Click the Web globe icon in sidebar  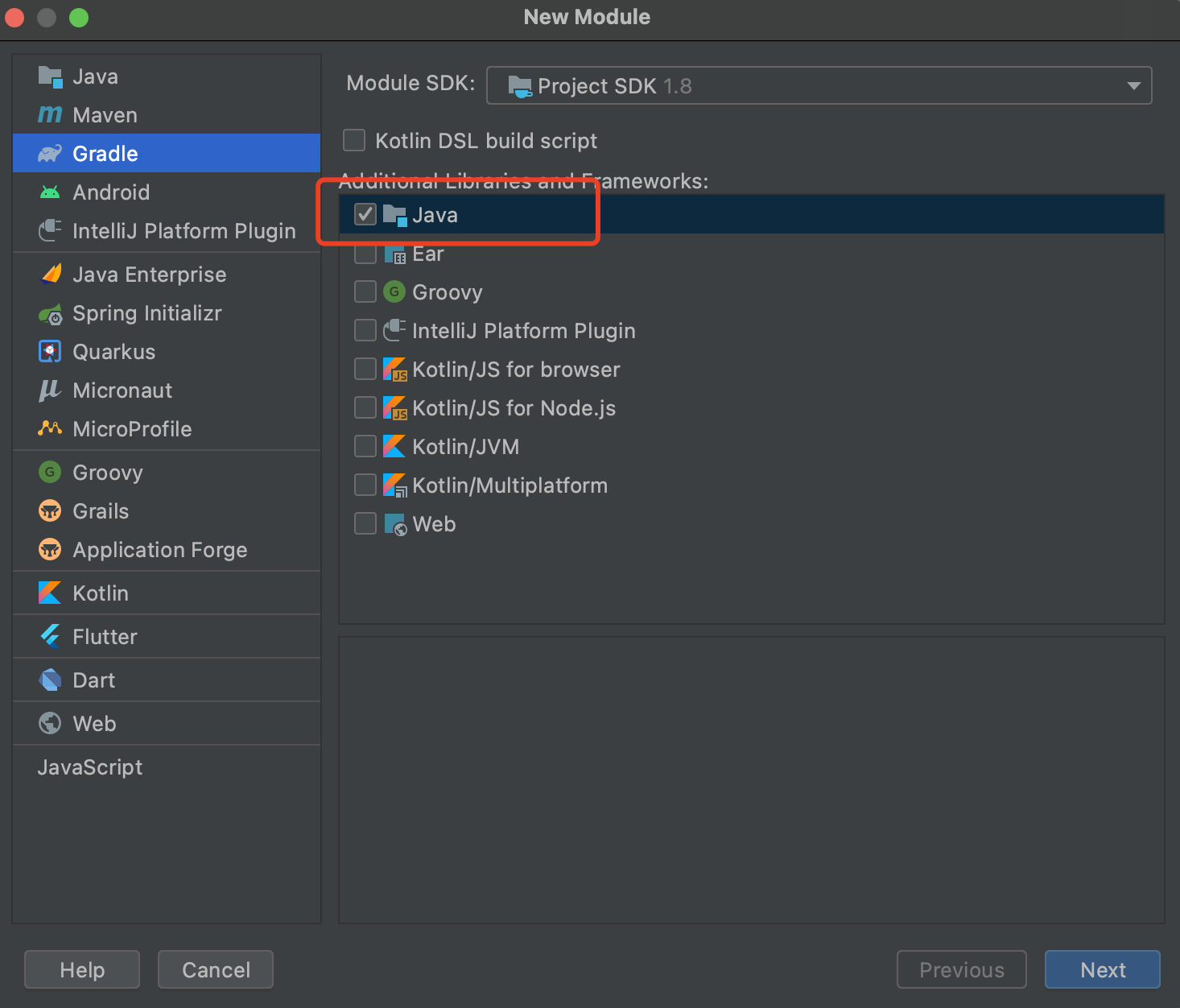pyautogui.click(x=50, y=724)
